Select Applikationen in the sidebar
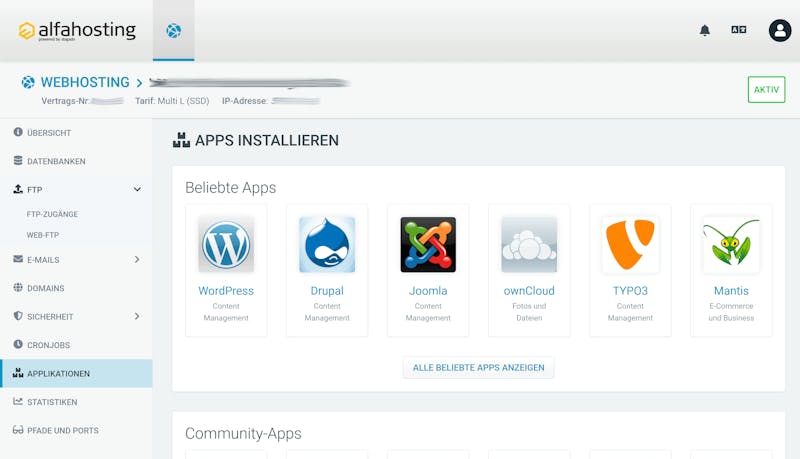This screenshot has width=800, height=459. tap(77, 373)
